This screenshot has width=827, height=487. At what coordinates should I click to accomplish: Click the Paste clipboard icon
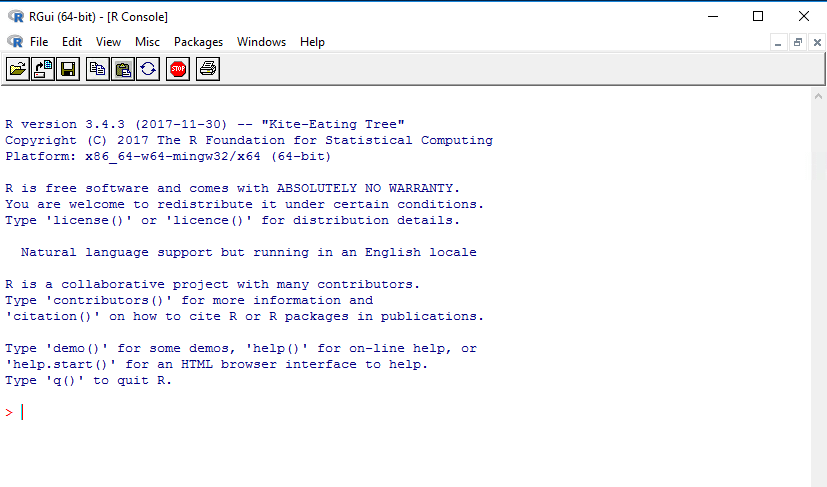[122, 69]
